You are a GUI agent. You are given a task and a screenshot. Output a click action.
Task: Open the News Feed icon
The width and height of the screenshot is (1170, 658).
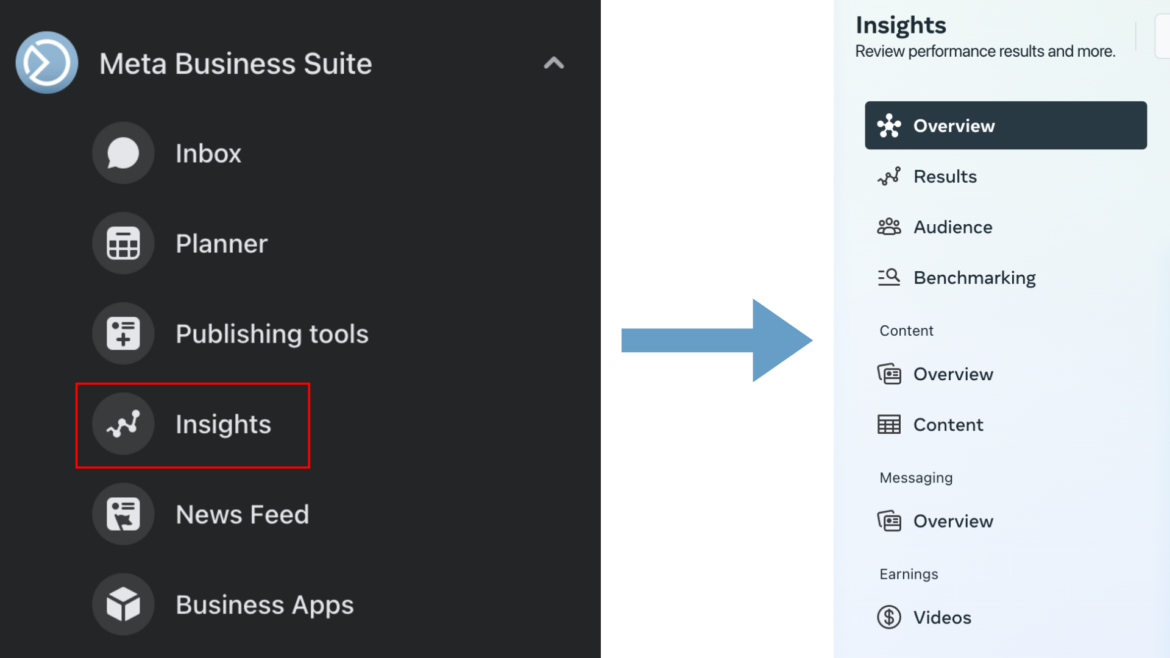tap(122, 514)
